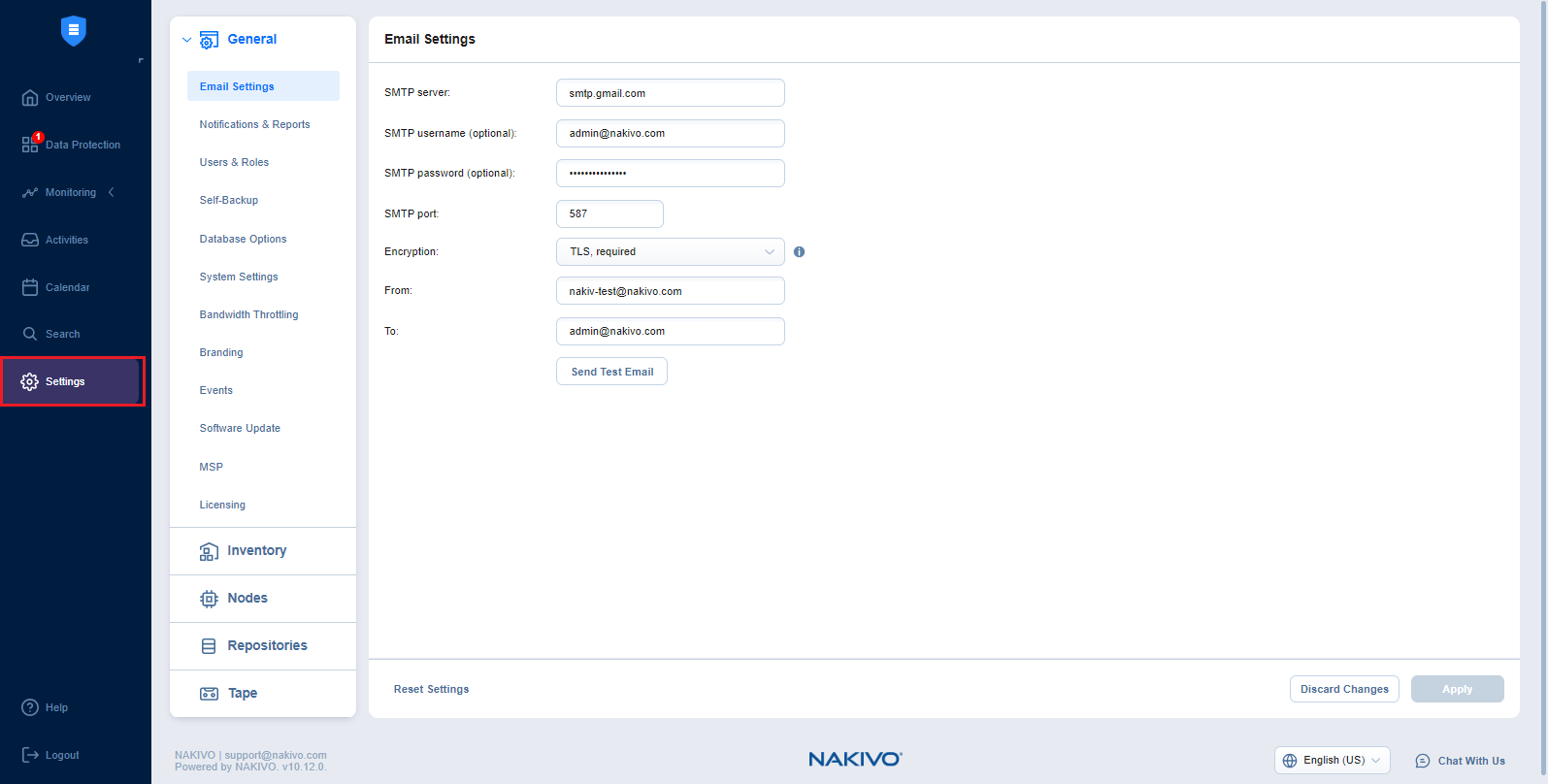Open the Encryption dropdown
This screenshot has height=784, width=1548.
[670, 251]
